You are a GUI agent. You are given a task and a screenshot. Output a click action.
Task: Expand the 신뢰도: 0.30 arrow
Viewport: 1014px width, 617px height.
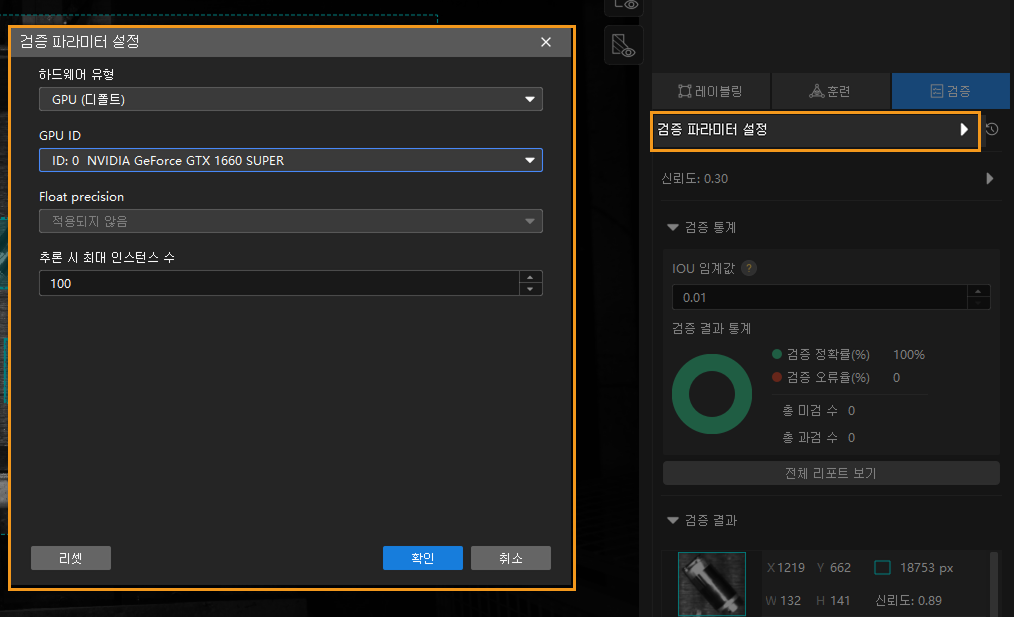(x=989, y=179)
